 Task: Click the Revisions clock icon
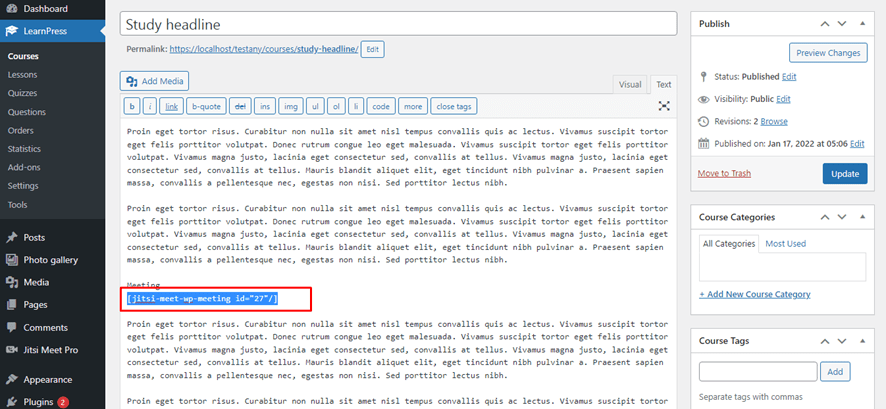coord(703,121)
